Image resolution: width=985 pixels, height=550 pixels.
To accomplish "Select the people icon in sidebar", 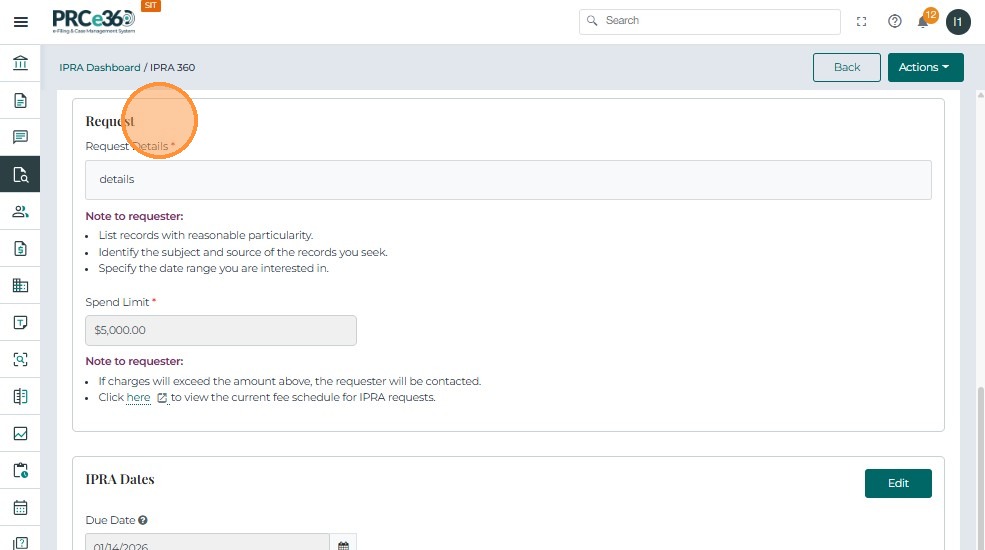I will coord(20,211).
